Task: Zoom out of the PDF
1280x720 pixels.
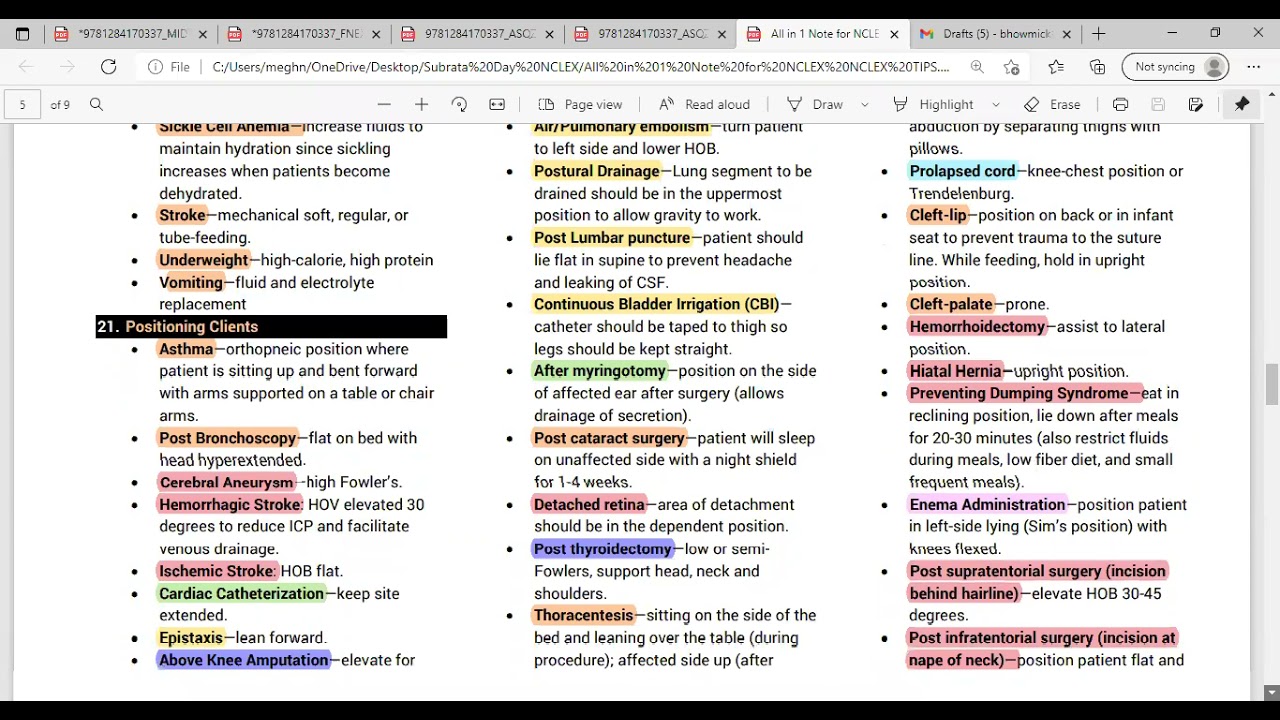Action: (384, 104)
